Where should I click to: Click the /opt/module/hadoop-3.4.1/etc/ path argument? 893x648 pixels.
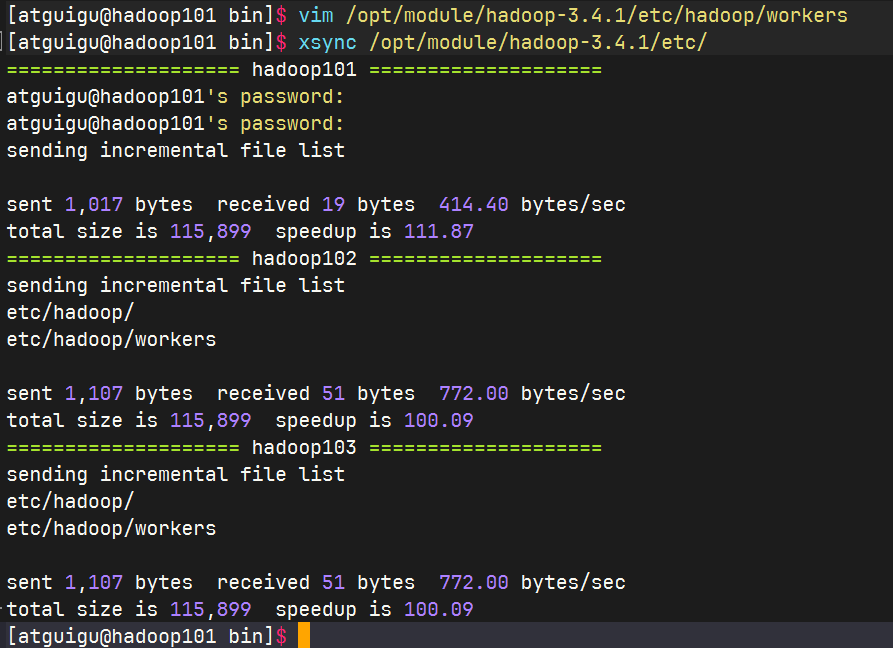(540, 42)
